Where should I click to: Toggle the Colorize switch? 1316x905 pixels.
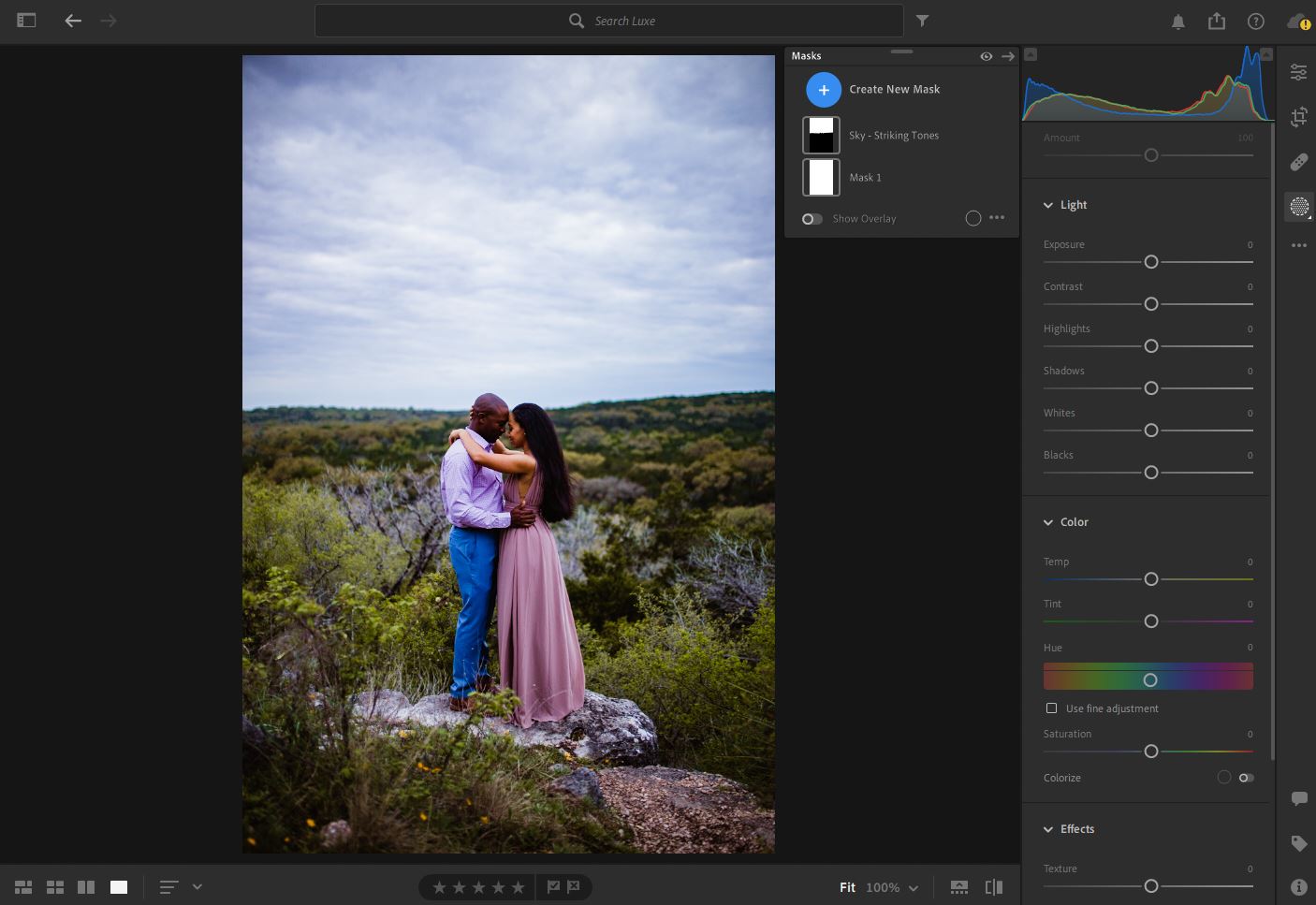(1246, 778)
